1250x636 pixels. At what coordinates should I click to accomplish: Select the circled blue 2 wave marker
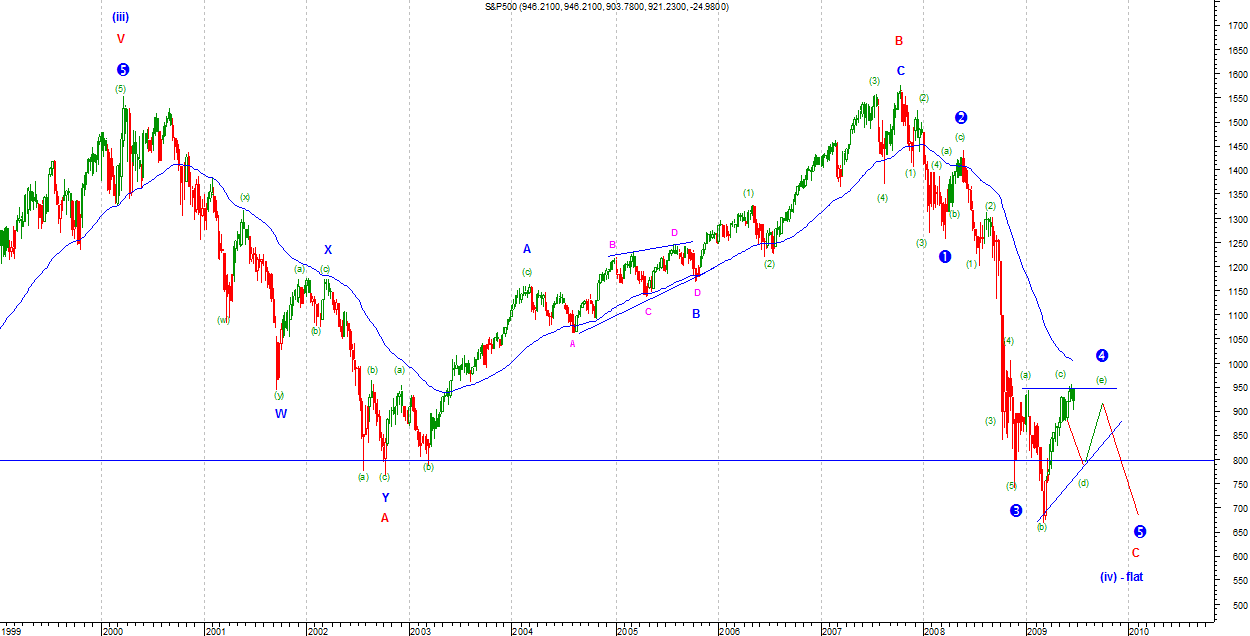(x=961, y=117)
